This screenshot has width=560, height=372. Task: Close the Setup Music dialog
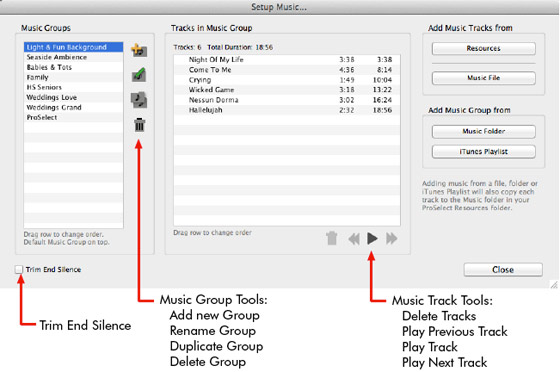click(x=503, y=270)
